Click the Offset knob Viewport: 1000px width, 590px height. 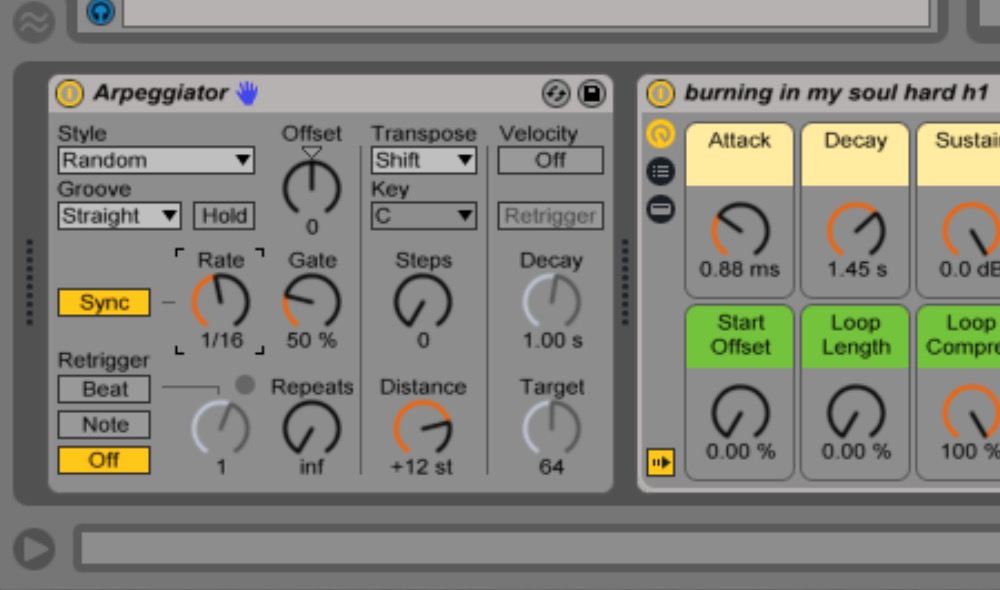(x=311, y=187)
